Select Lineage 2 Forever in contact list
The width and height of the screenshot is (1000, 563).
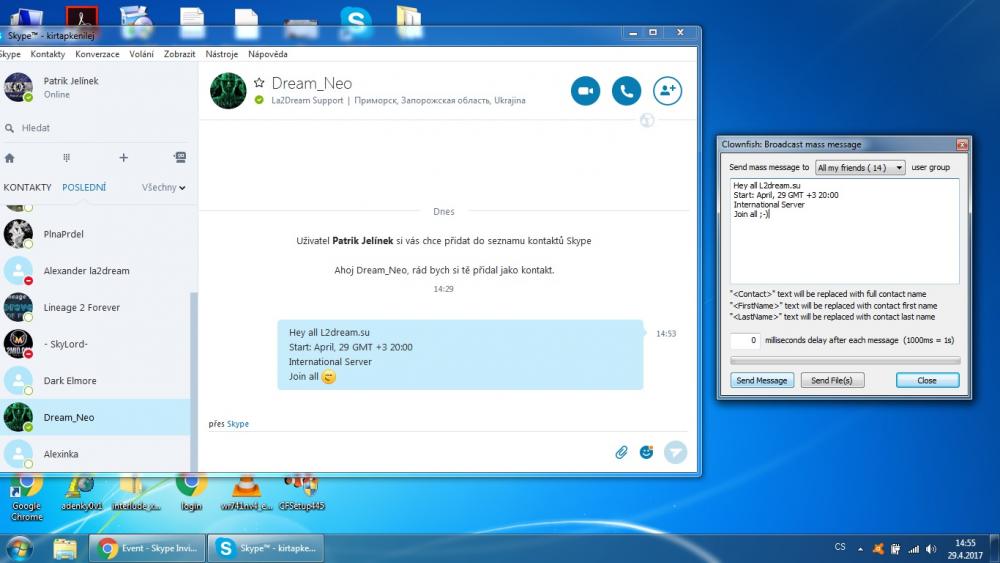[x=82, y=308]
